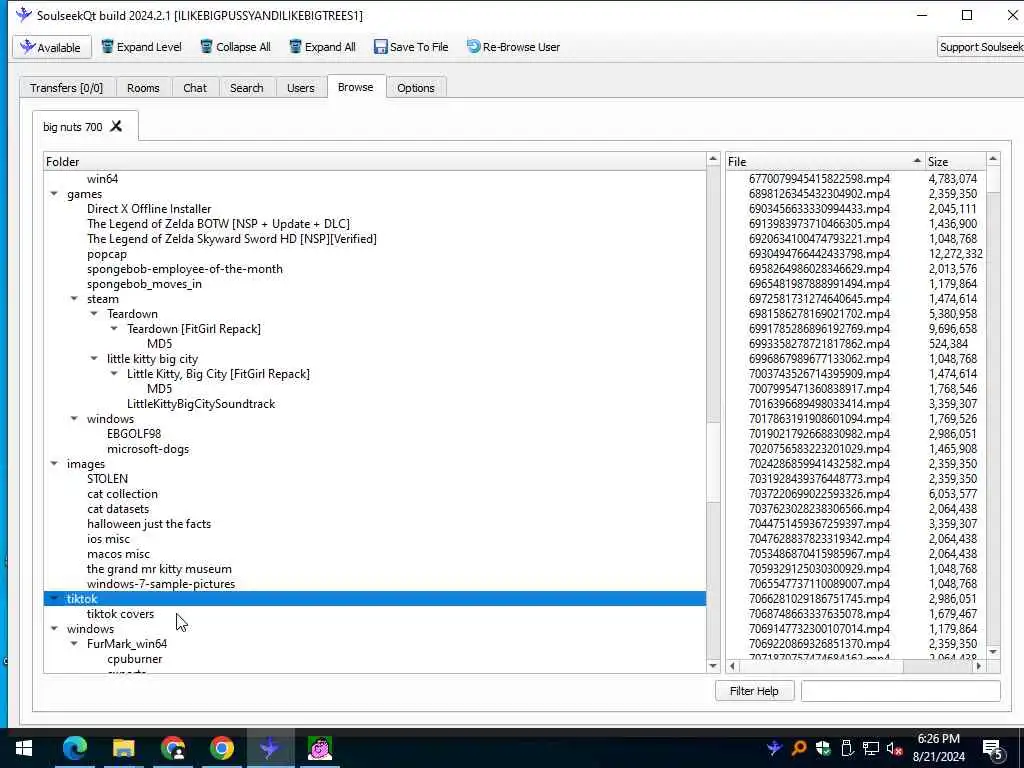Select the cat collection folder
1024x768 pixels.
(x=122, y=494)
